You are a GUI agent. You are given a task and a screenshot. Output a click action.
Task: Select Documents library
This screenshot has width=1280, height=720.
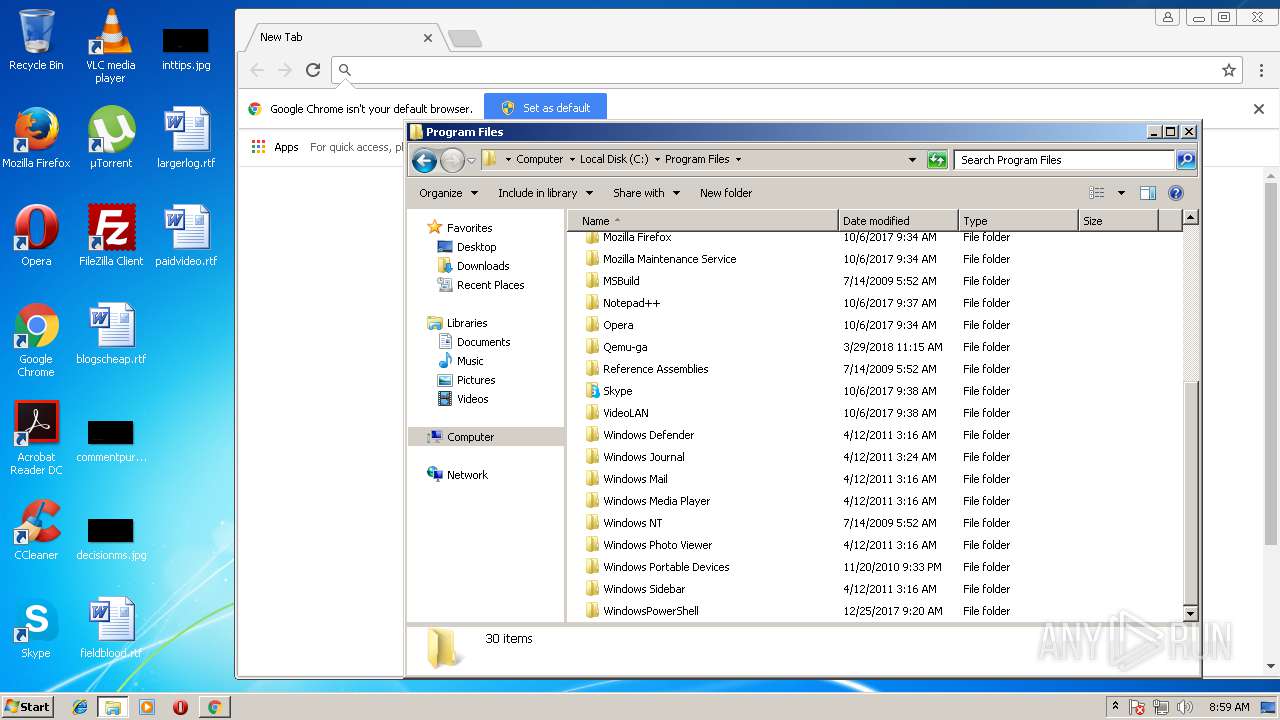click(x=483, y=342)
